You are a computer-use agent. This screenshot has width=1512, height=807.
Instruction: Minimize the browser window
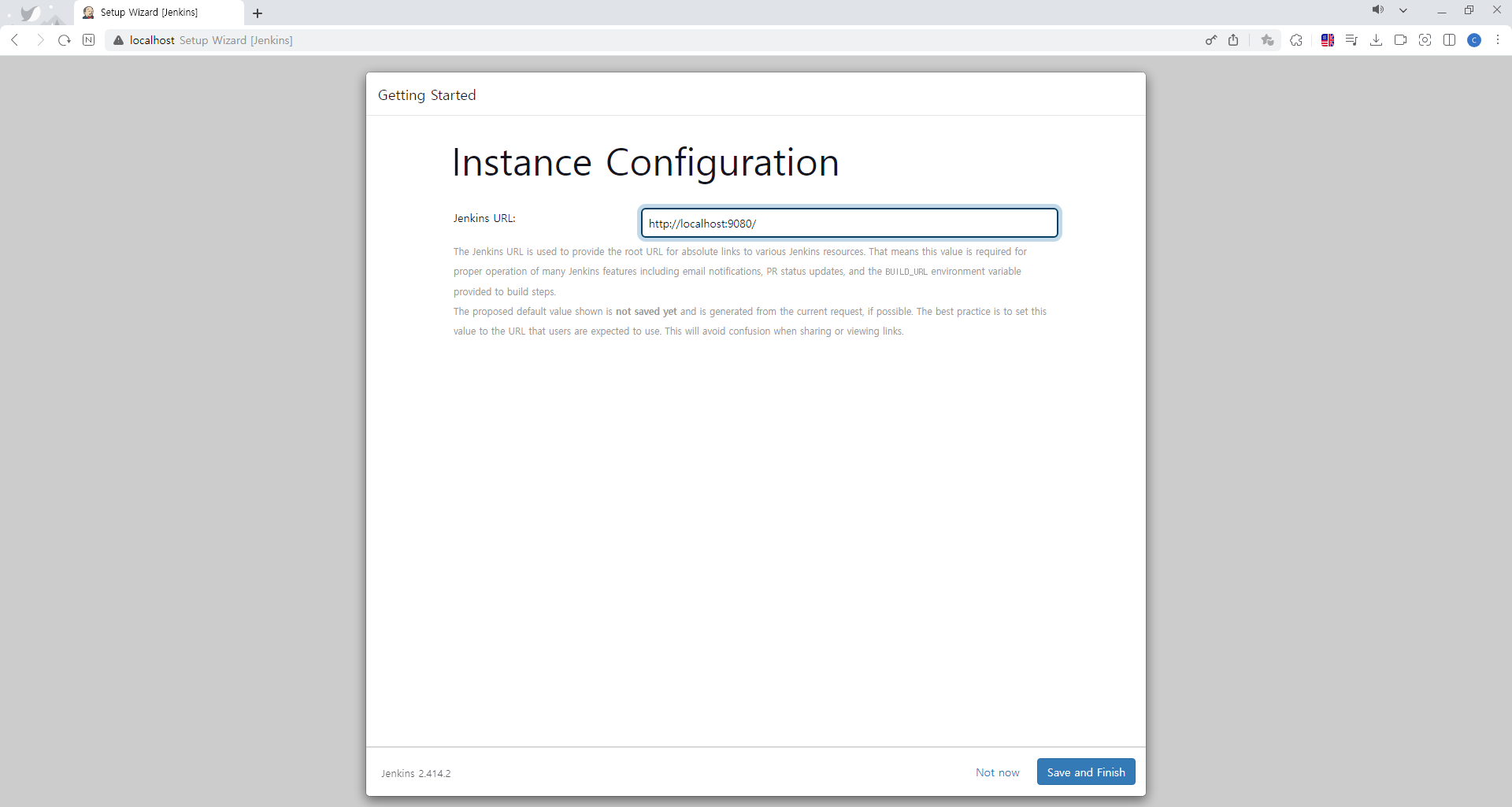coord(1442,11)
